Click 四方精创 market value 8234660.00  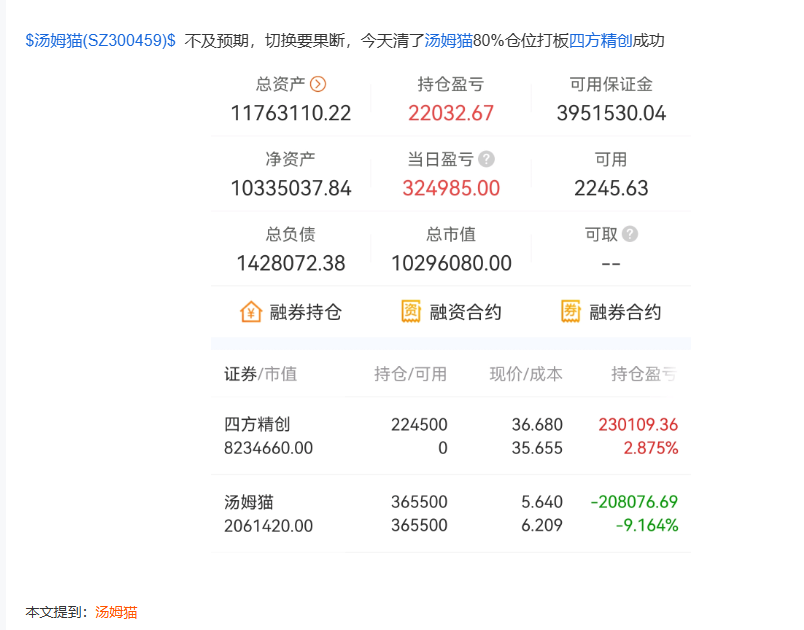point(268,448)
